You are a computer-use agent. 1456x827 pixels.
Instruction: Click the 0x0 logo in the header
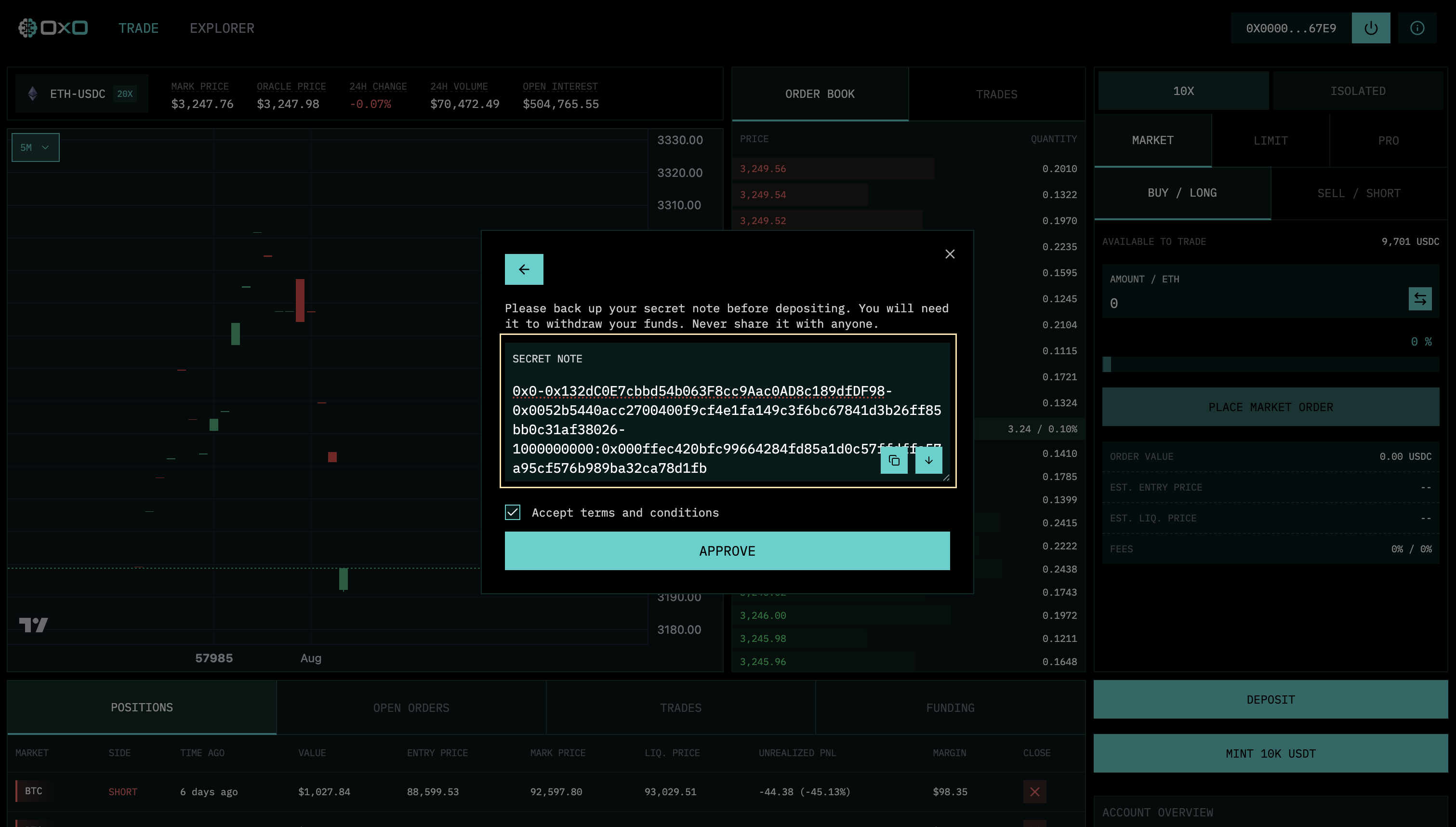tap(53, 28)
